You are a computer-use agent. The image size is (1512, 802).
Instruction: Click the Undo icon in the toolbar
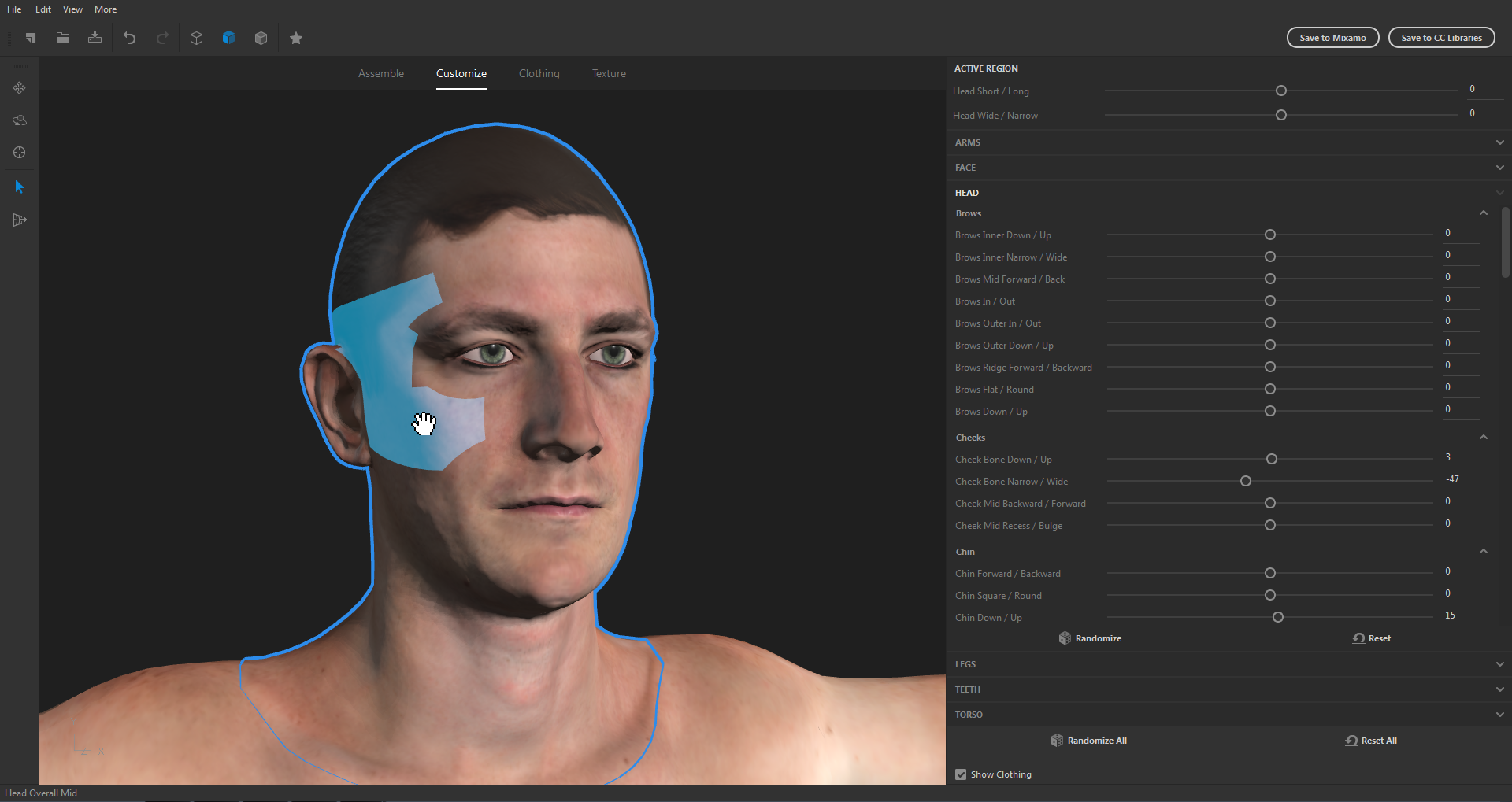130,38
